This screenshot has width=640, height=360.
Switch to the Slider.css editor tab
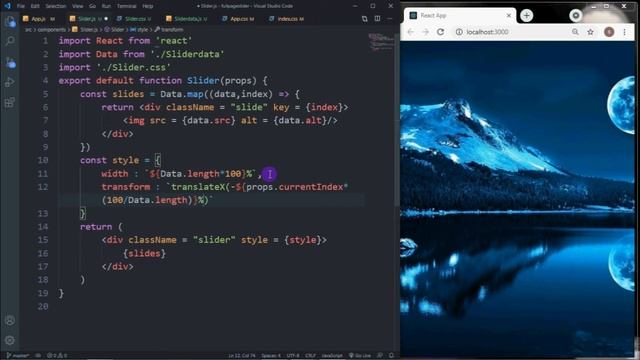click(135, 19)
